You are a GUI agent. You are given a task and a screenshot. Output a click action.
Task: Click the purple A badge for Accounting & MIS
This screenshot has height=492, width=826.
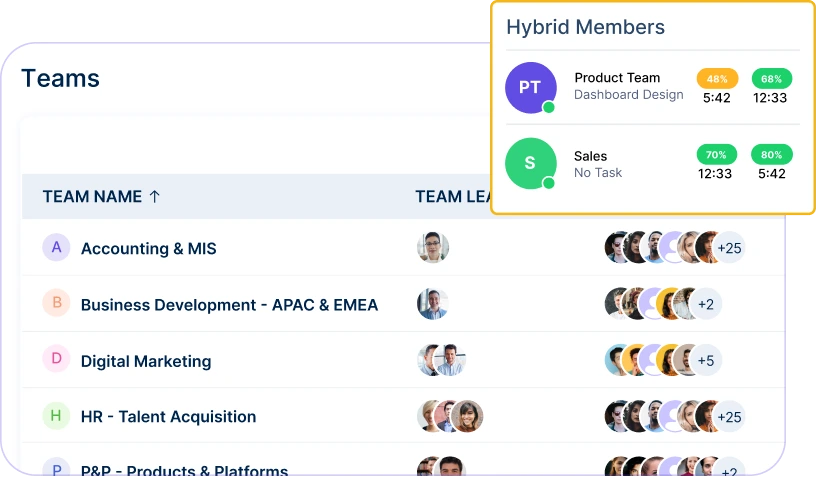coord(56,247)
